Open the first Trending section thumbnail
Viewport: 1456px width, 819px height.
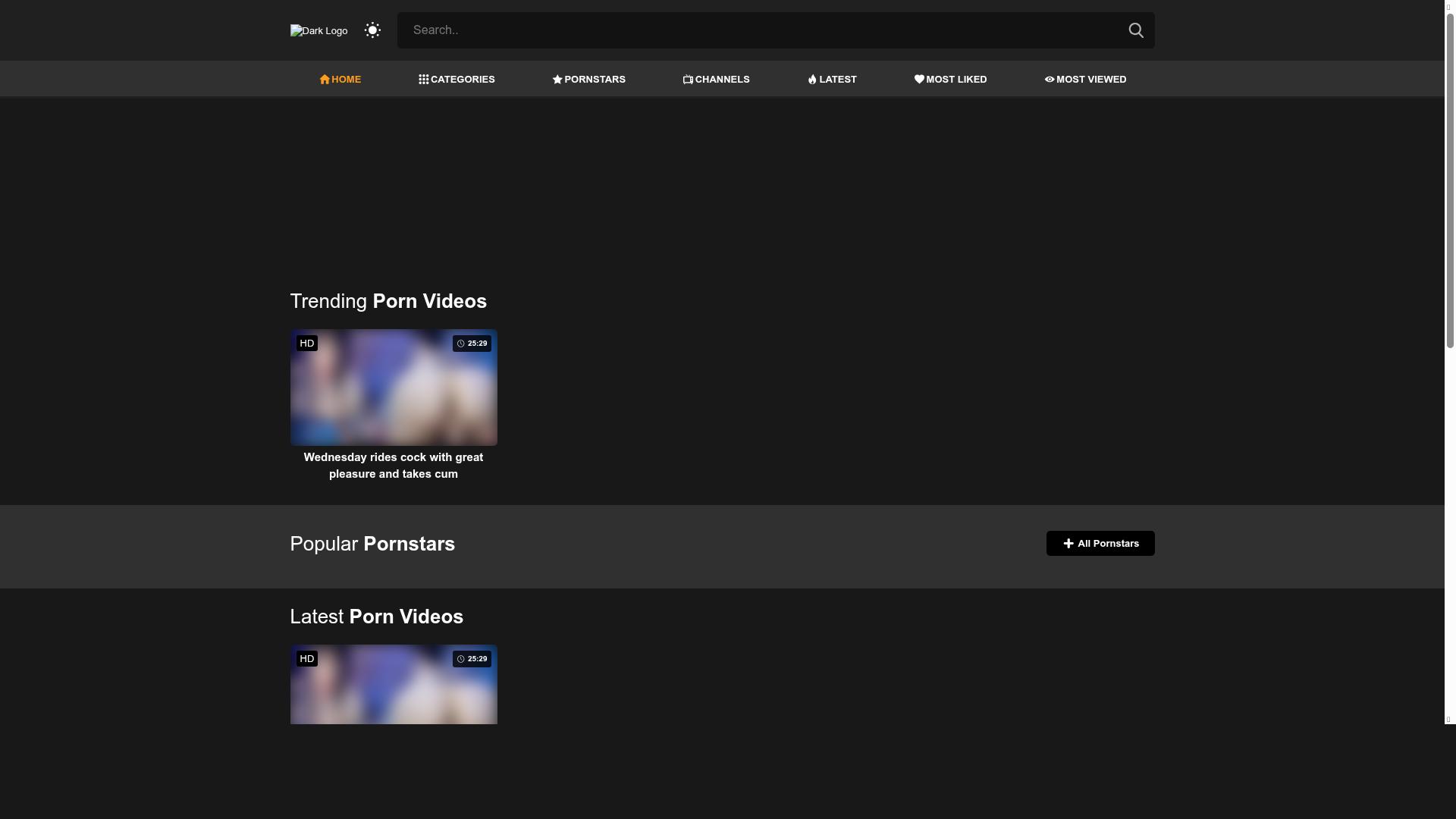coord(393,388)
